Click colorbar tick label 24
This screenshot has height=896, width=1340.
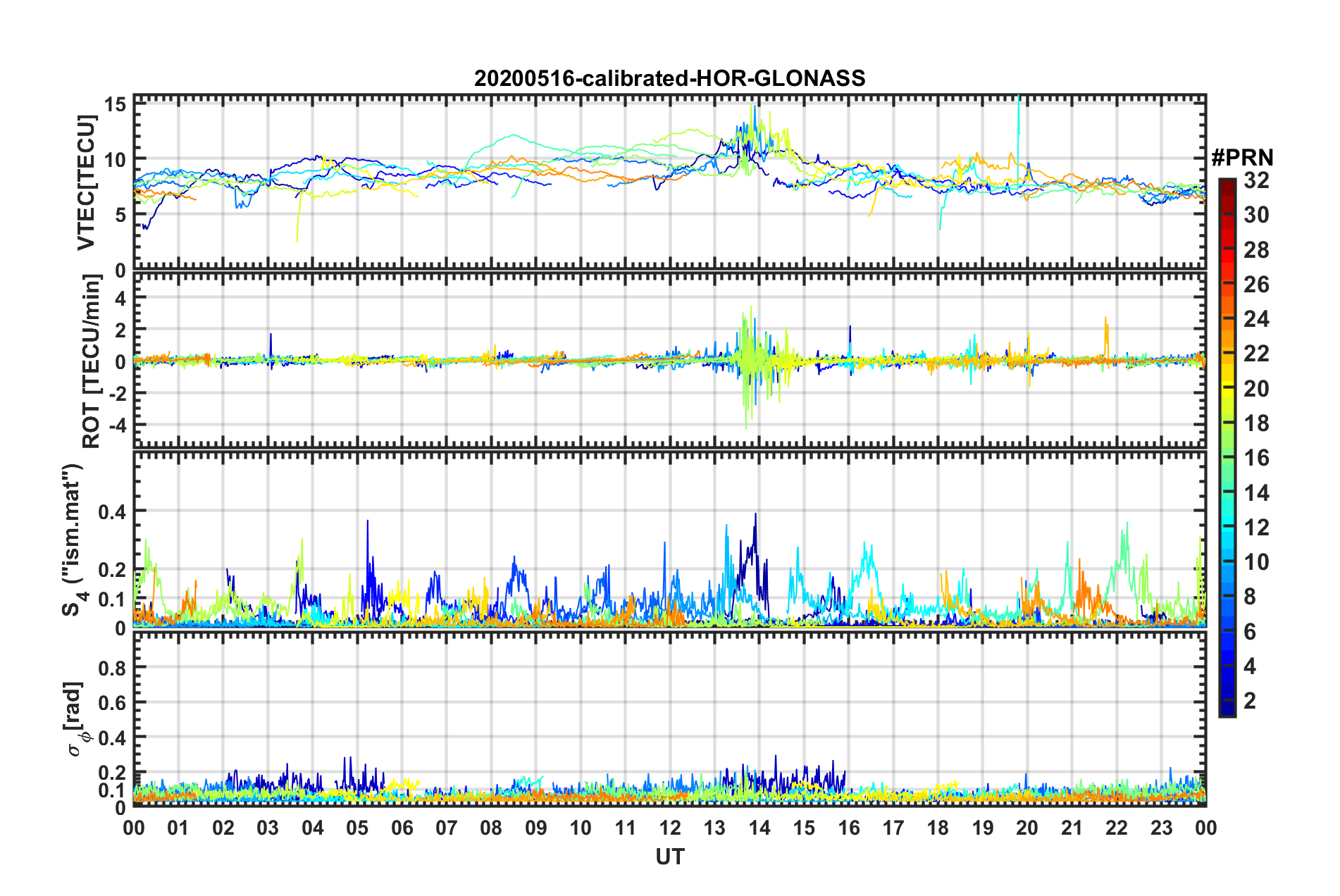[x=1256, y=319]
